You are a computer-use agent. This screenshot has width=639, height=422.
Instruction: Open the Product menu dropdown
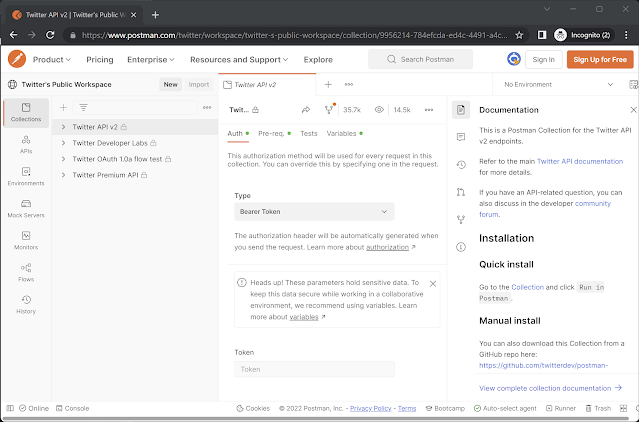pos(52,59)
